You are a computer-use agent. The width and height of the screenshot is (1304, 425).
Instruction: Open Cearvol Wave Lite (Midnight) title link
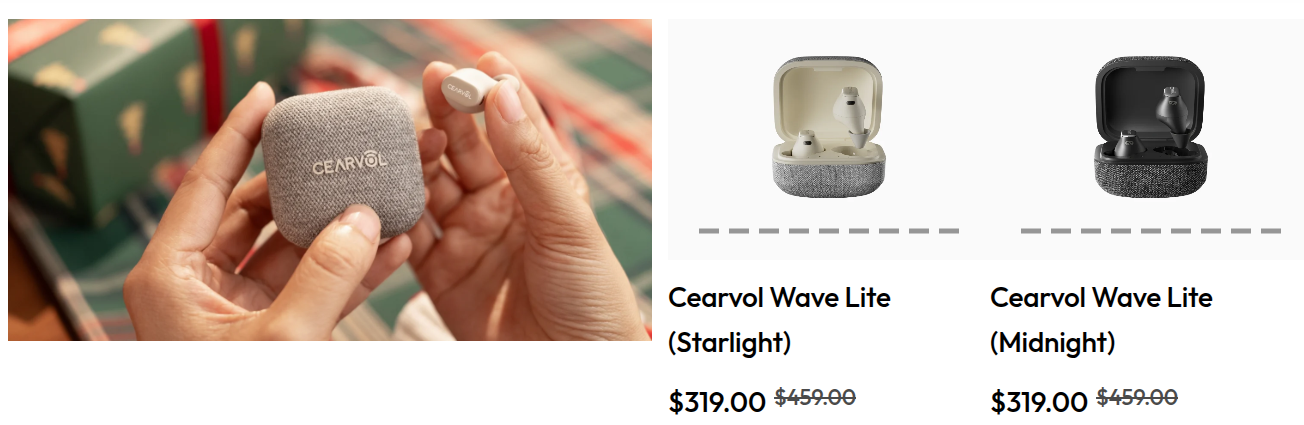pos(1101,320)
